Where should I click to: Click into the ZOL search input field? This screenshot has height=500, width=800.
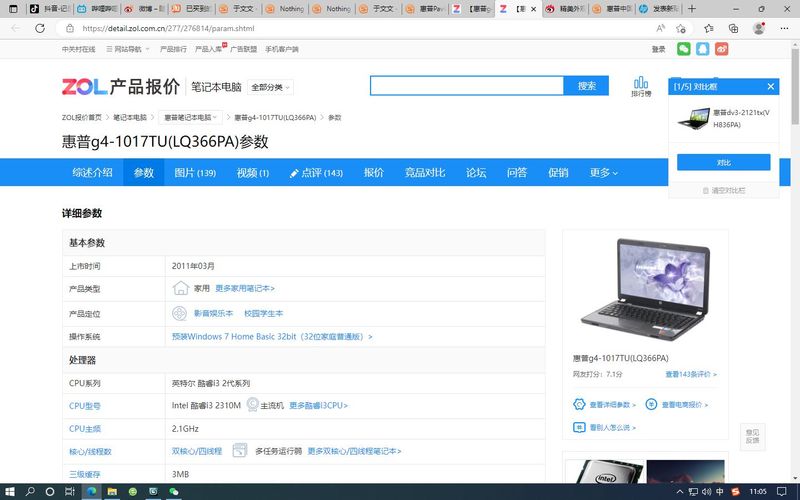tap(467, 86)
